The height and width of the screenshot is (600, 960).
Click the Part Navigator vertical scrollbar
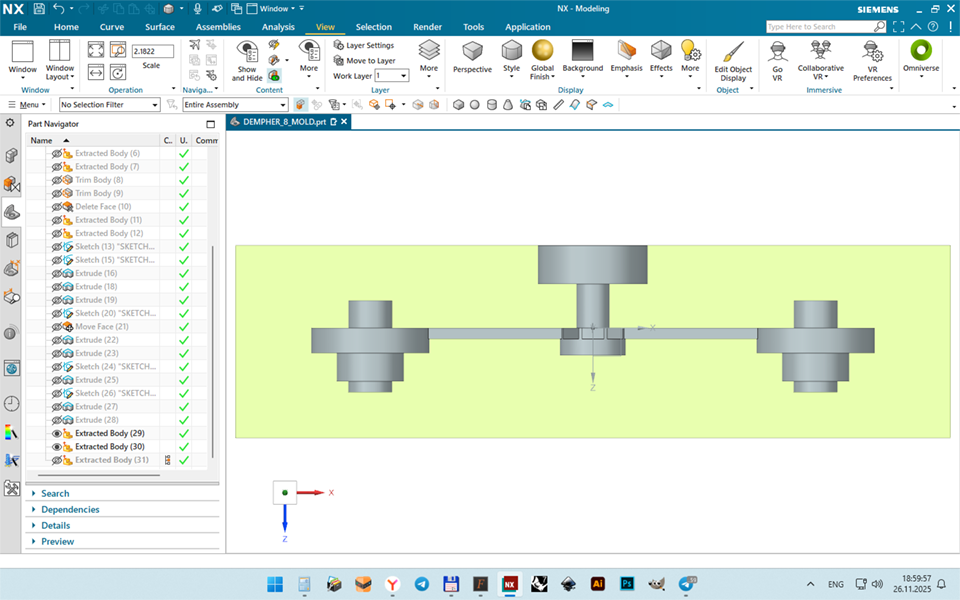click(x=212, y=352)
